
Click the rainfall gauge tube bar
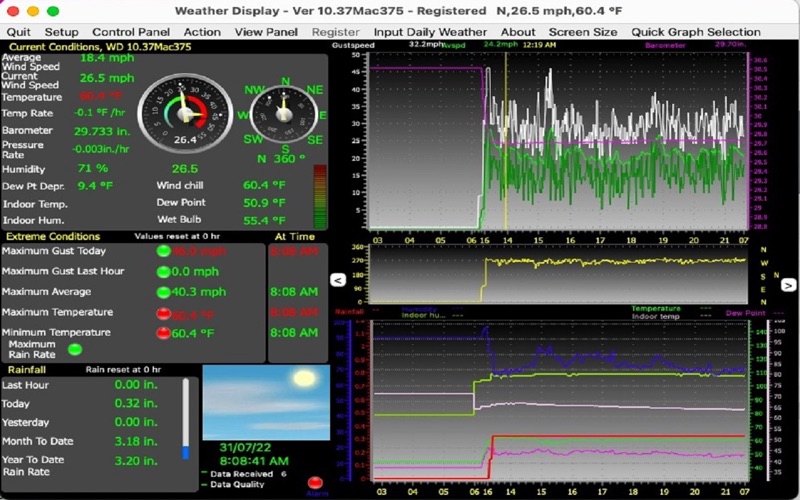[x=186, y=418]
